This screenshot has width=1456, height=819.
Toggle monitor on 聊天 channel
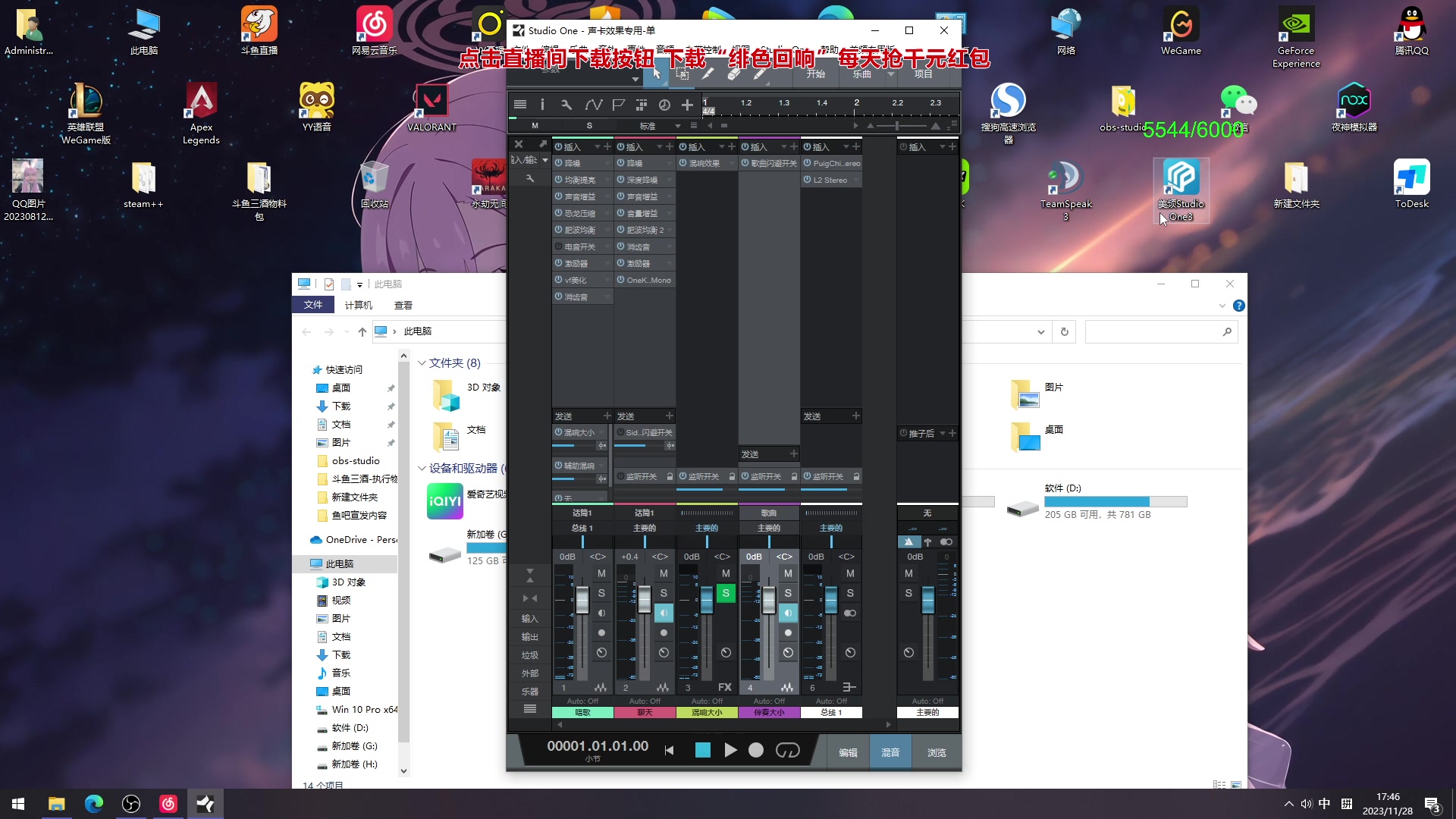[664, 612]
